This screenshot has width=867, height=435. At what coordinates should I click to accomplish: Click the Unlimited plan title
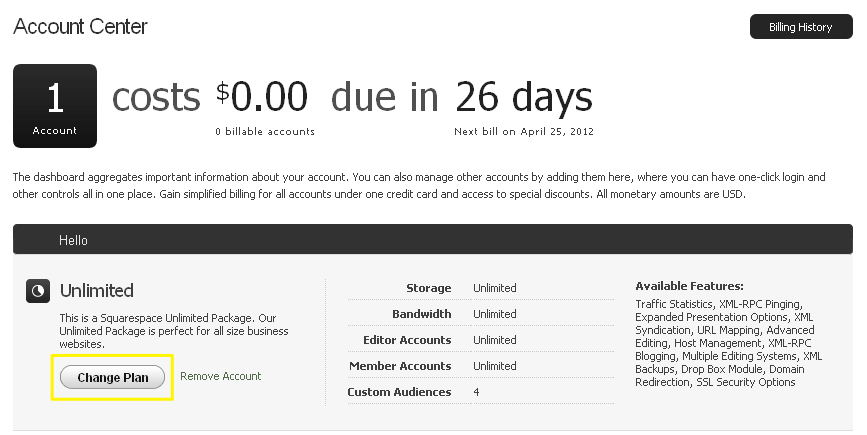point(96,291)
